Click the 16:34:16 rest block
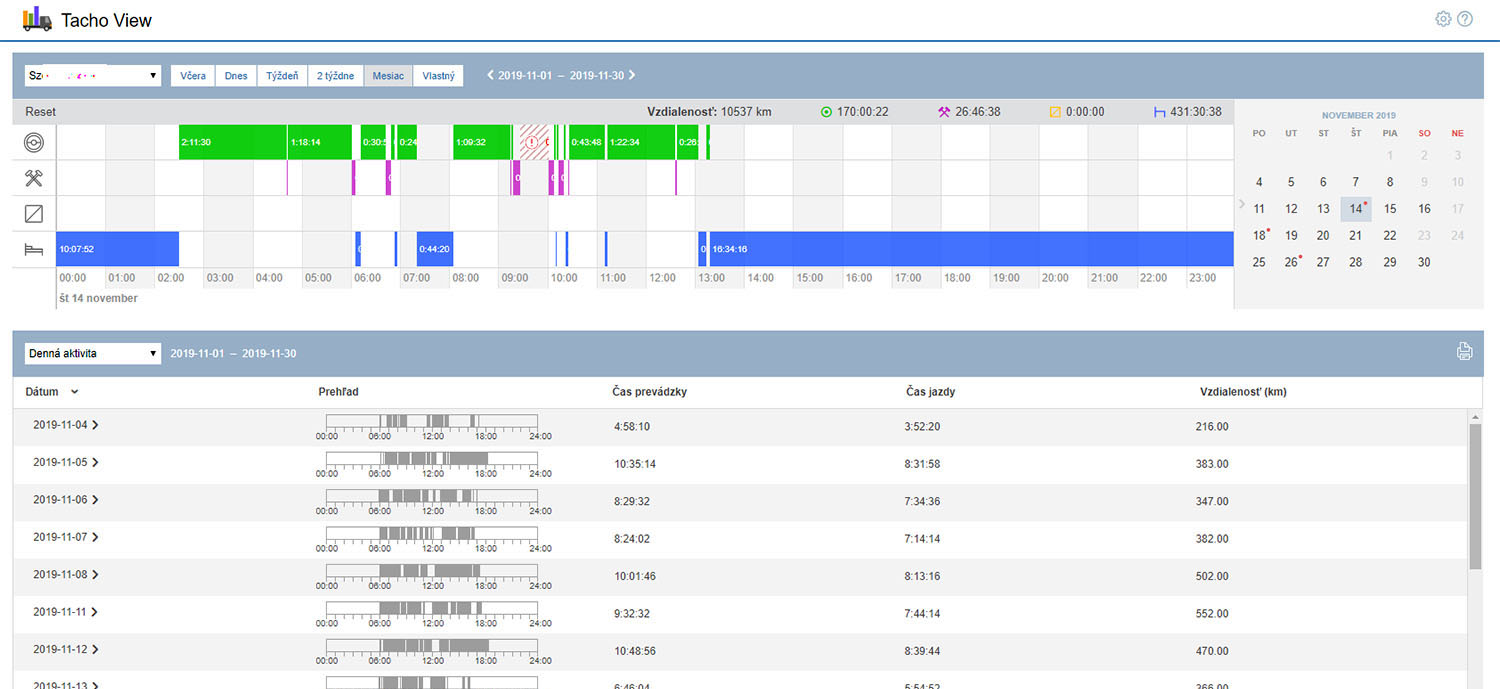Image resolution: width=1500 pixels, height=689 pixels. [x=971, y=248]
